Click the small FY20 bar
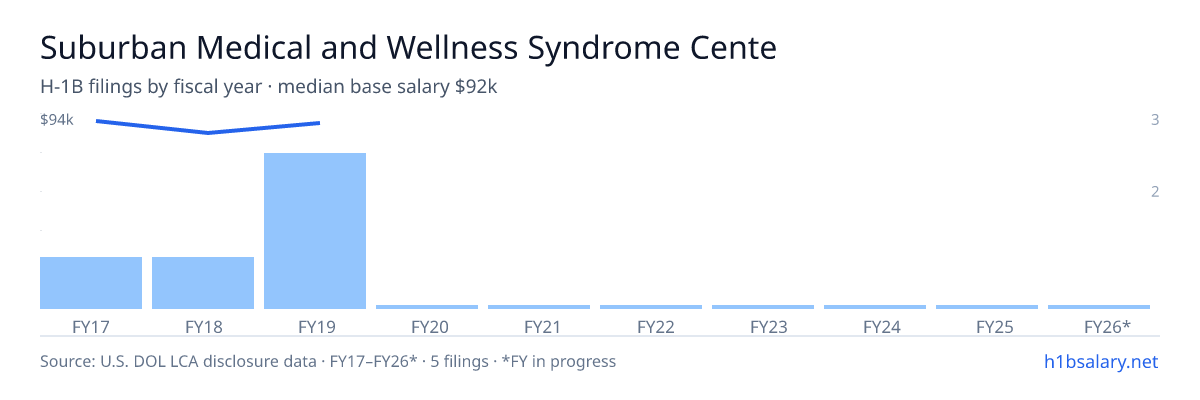 (427, 307)
